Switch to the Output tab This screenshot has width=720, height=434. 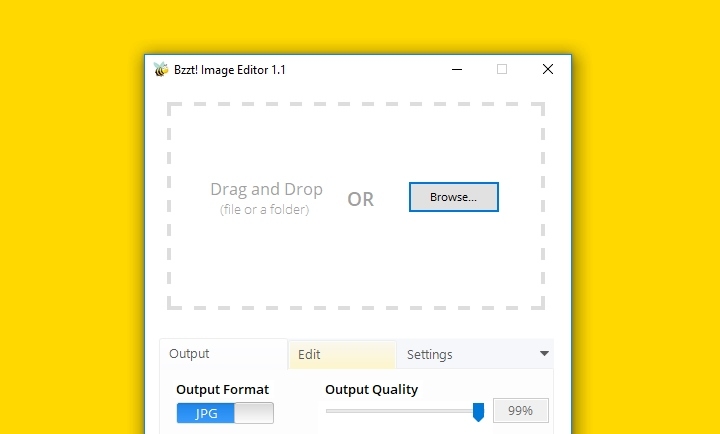pyautogui.click(x=224, y=354)
